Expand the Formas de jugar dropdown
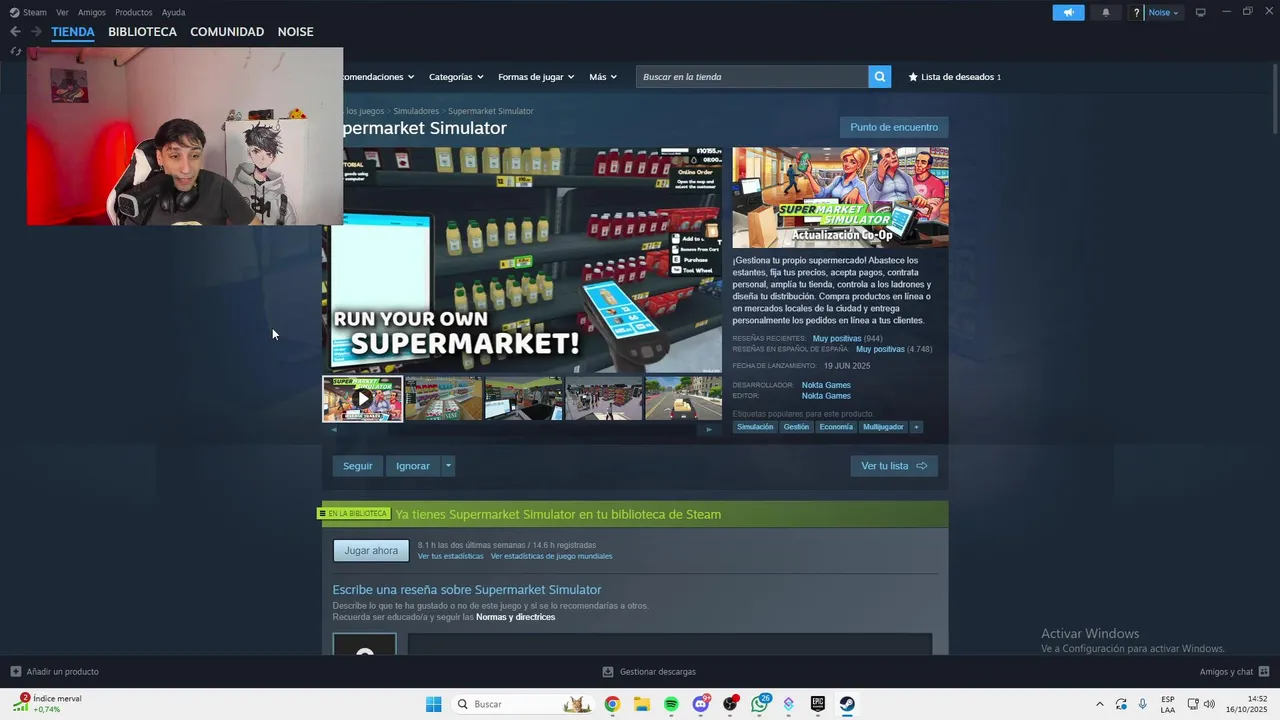This screenshot has width=1280, height=720. pos(536,77)
